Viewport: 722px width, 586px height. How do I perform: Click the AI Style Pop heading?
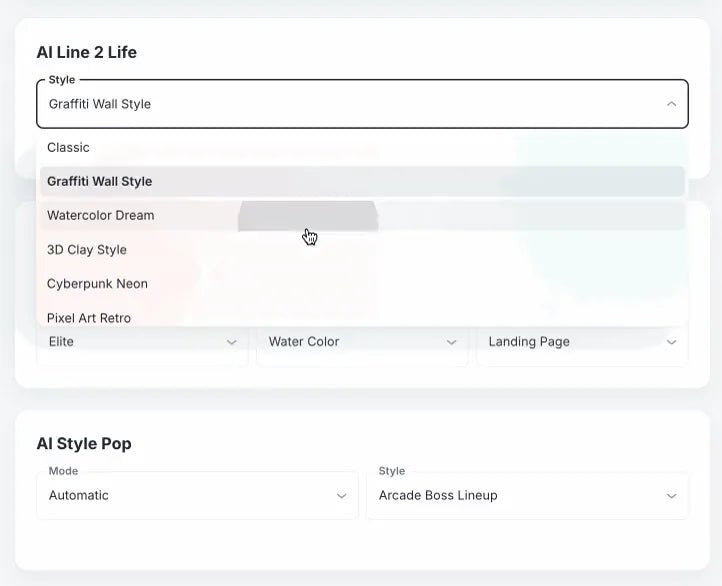84,443
